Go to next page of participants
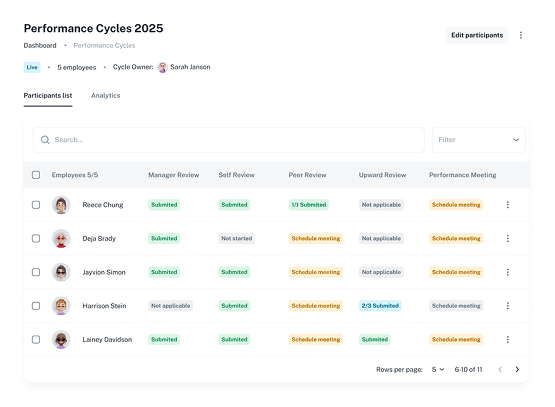This screenshot has width=555, height=407. coord(517,369)
